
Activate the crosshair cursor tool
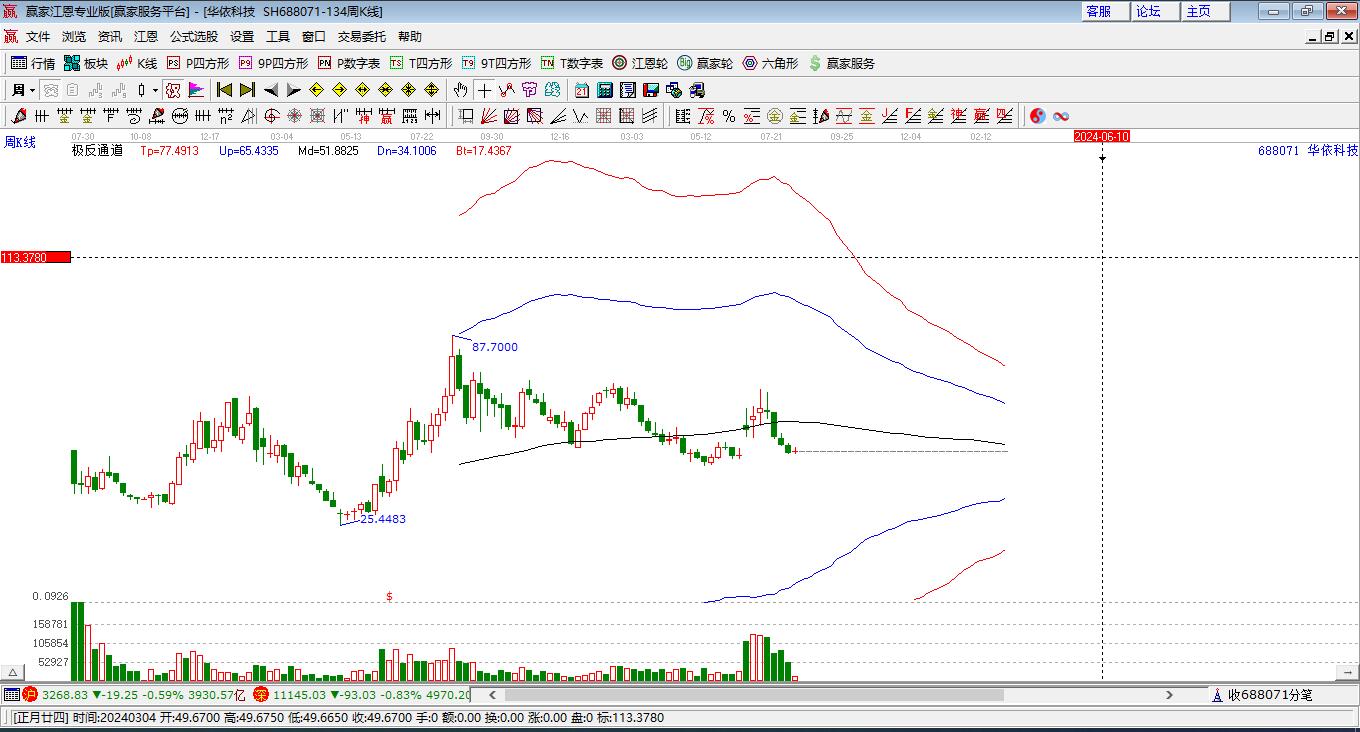(484, 90)
